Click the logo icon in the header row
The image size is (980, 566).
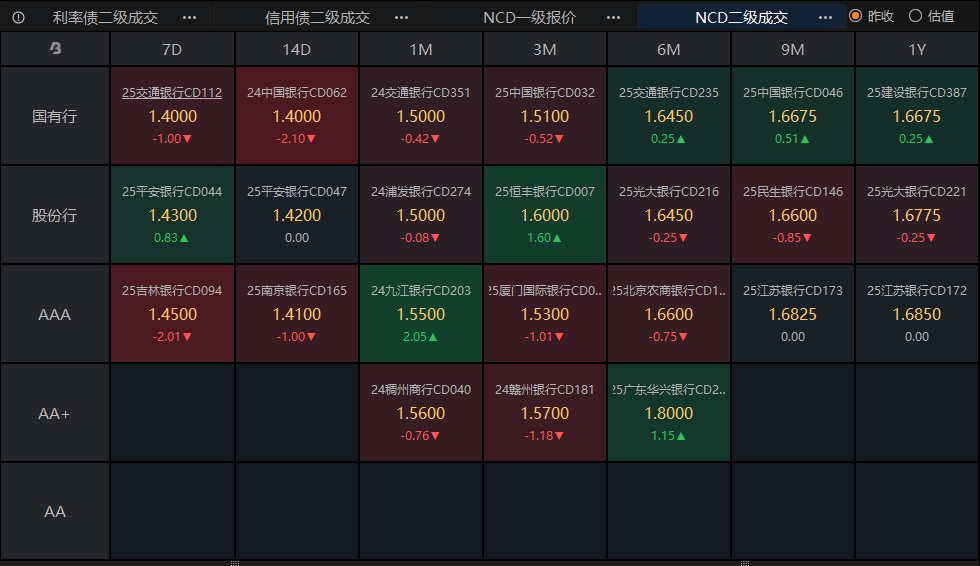click(x=55, y=48)
